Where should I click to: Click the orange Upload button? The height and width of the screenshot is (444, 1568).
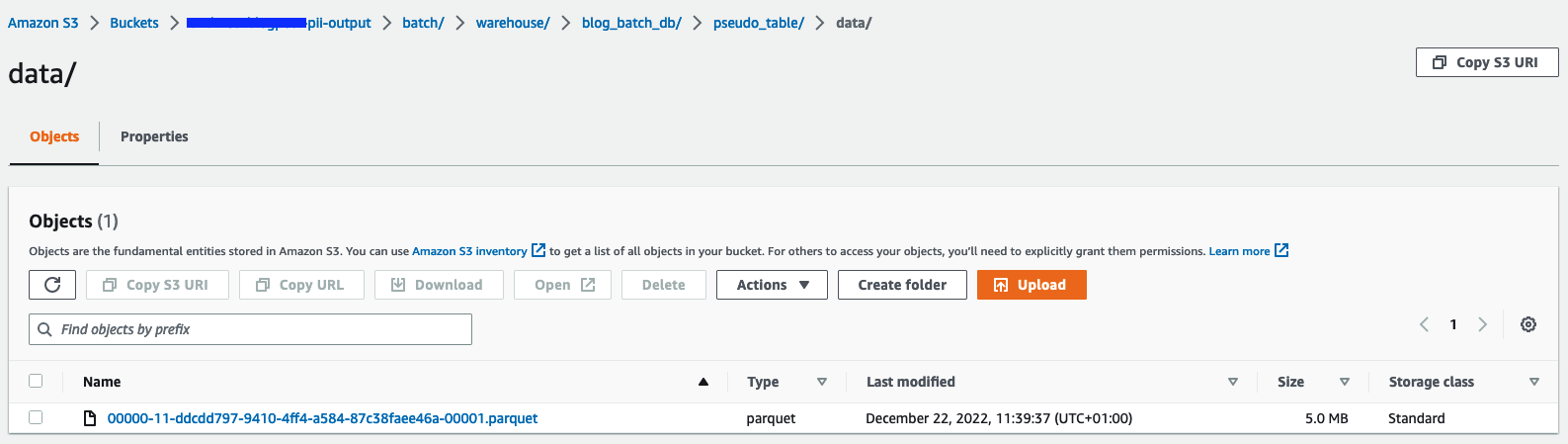point(1031,285)
